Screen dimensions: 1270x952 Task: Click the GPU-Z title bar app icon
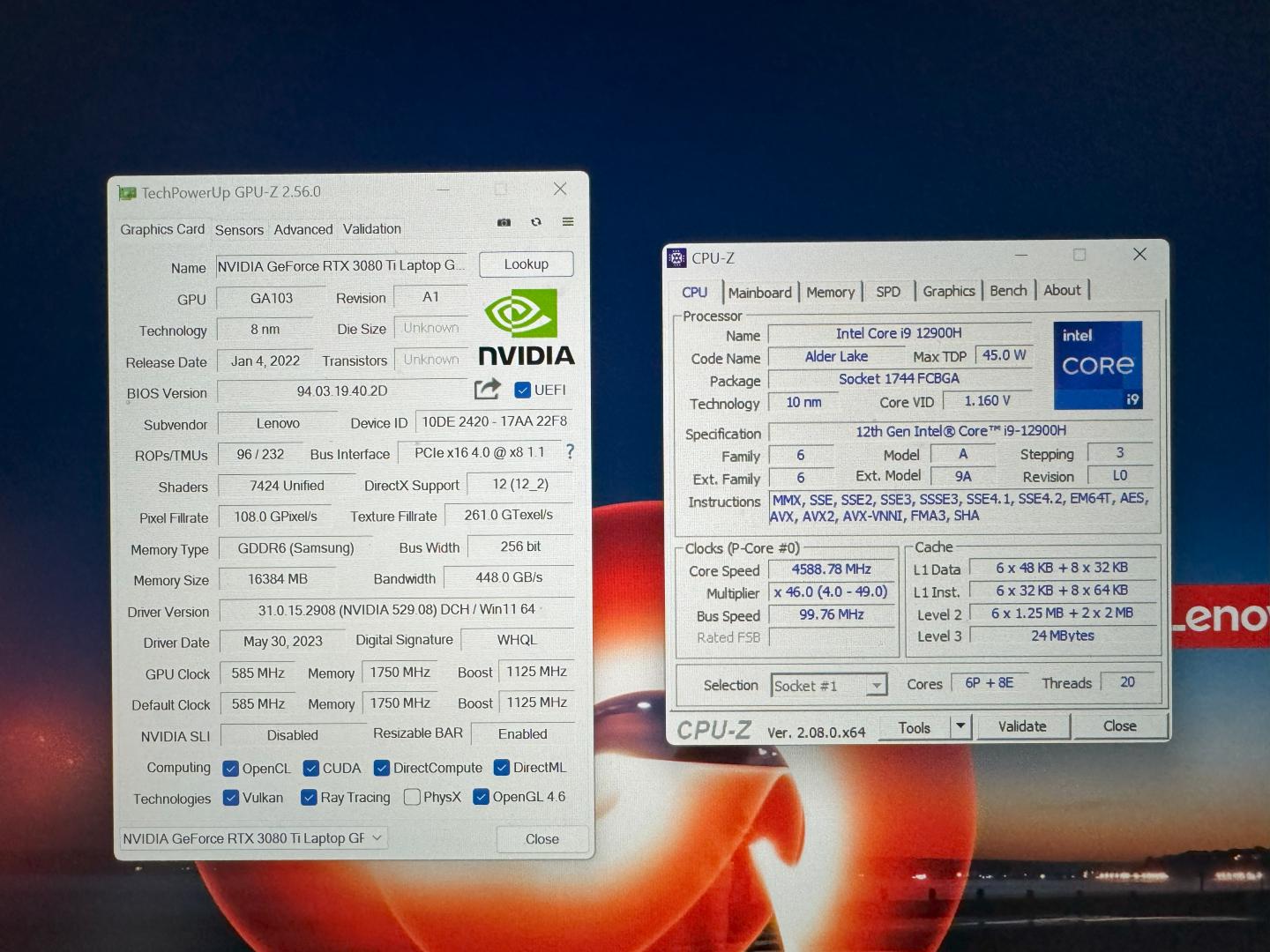point(128,193)
